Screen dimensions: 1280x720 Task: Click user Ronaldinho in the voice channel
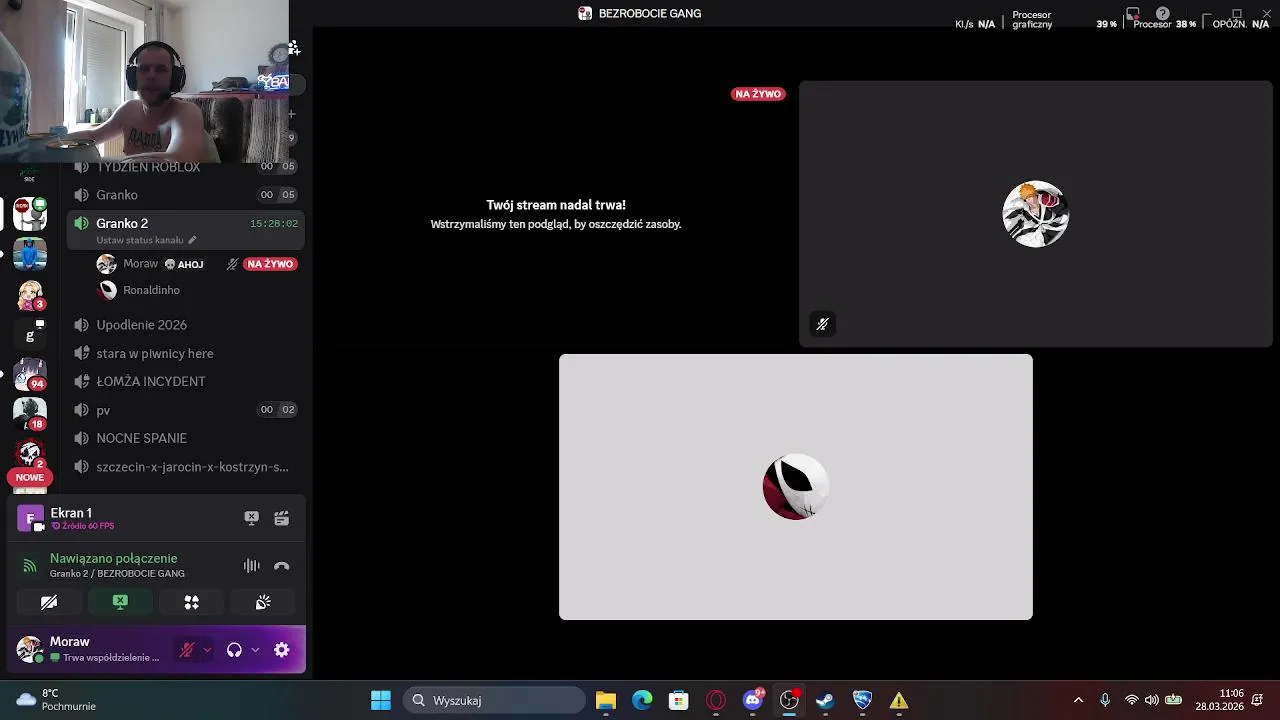(151, 290)
